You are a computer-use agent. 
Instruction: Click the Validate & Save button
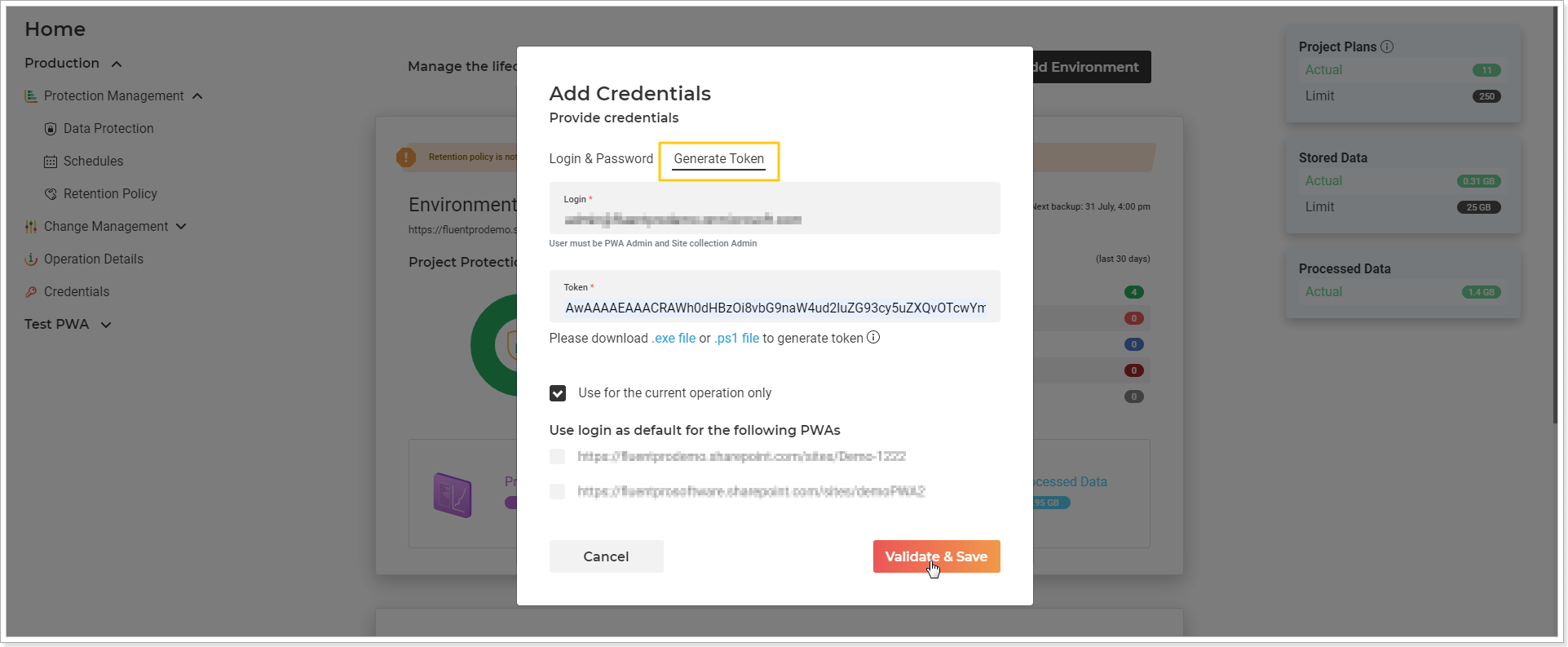point(937,556)
